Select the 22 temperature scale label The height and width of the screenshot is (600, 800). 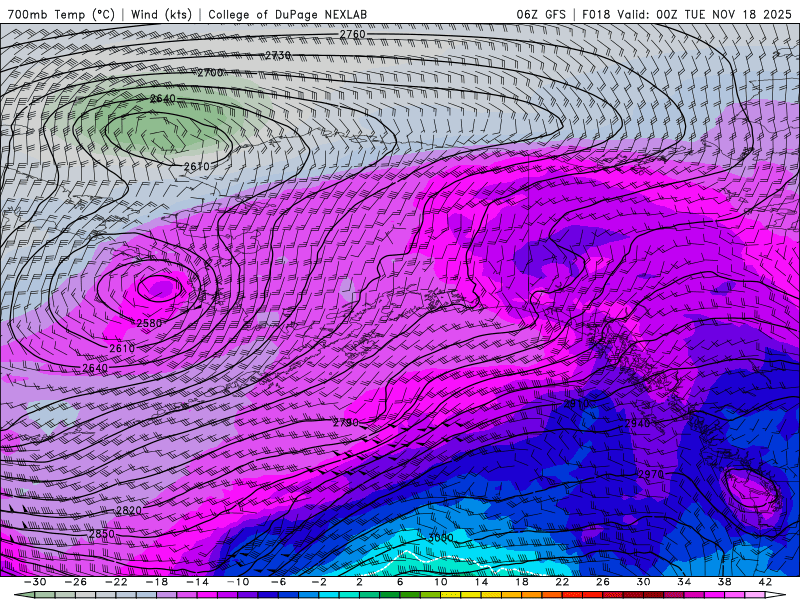(x=562, y=582)
